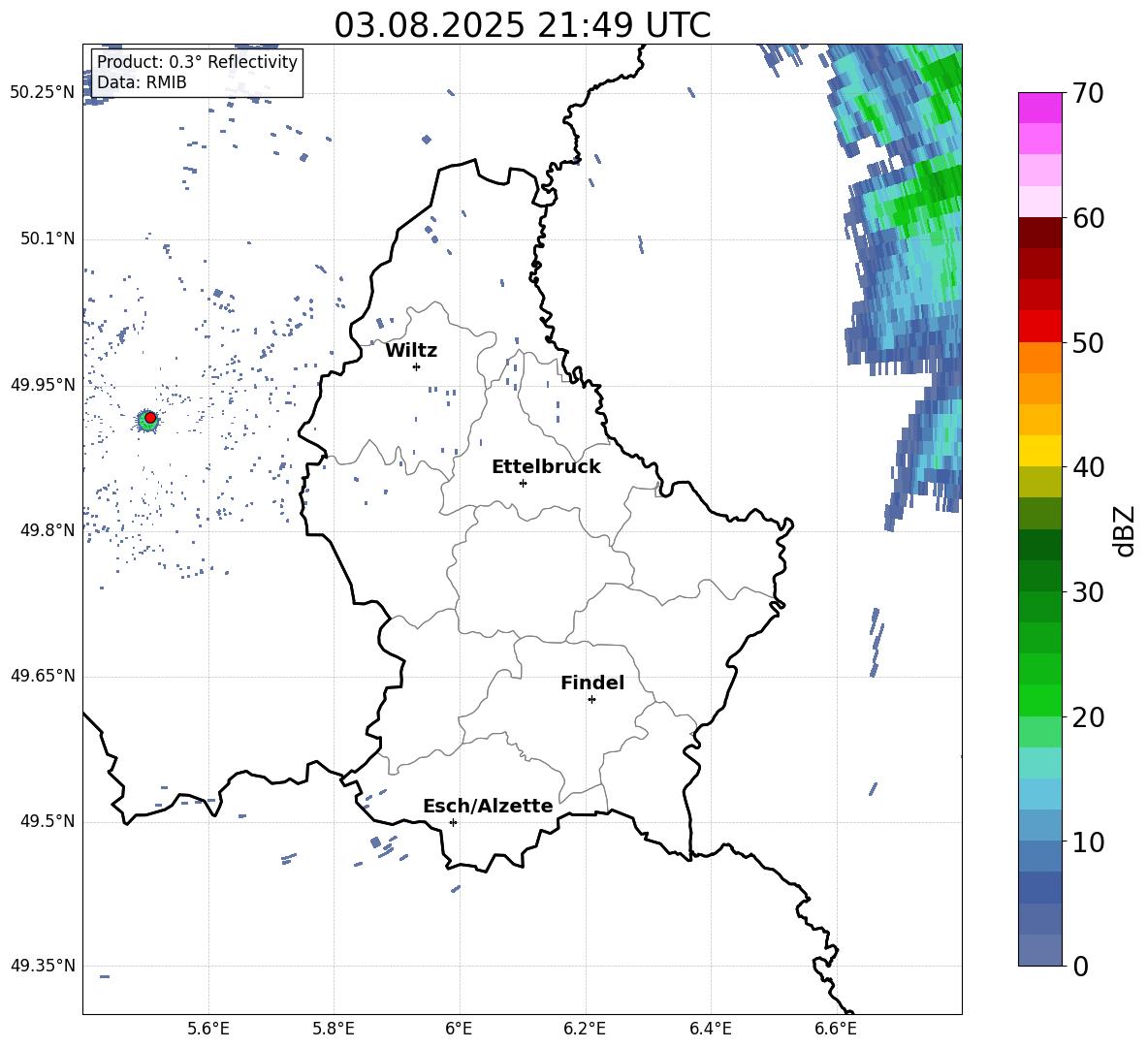Click the 49.95°N latitude label
1148x1048 pixels.
tap(43, 384)
